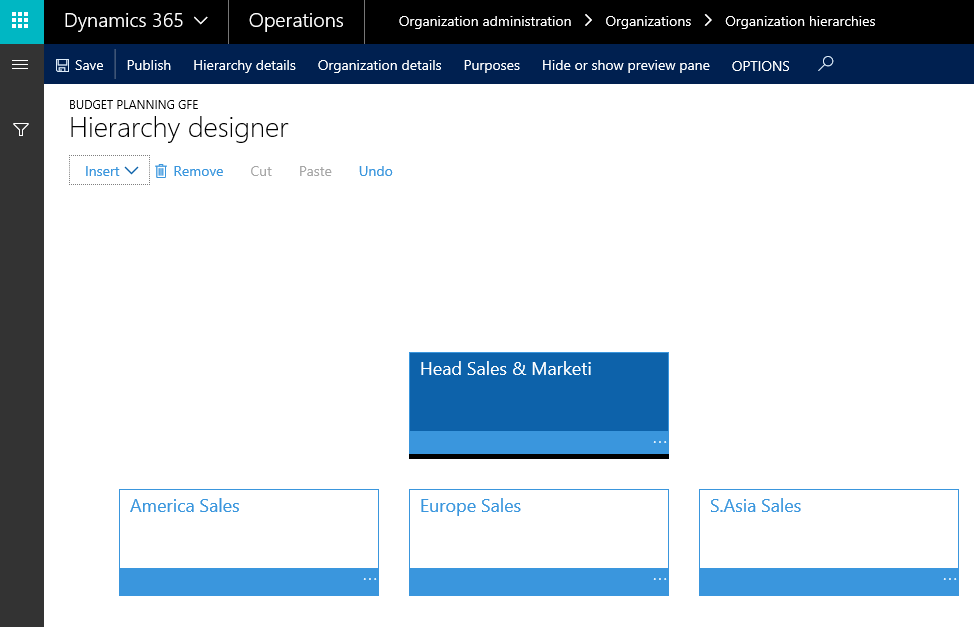Open ellipsis menu on America Sales node

pos(369,579)
